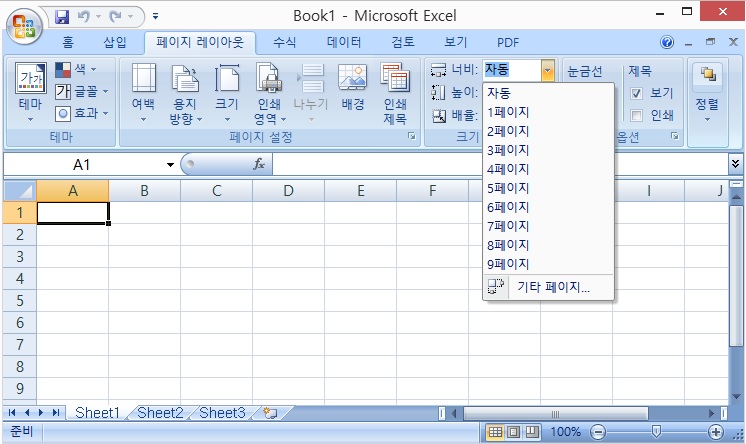Click the Select All corner button
The width and height of the screenshot is (746, 444).
[20, 191]
